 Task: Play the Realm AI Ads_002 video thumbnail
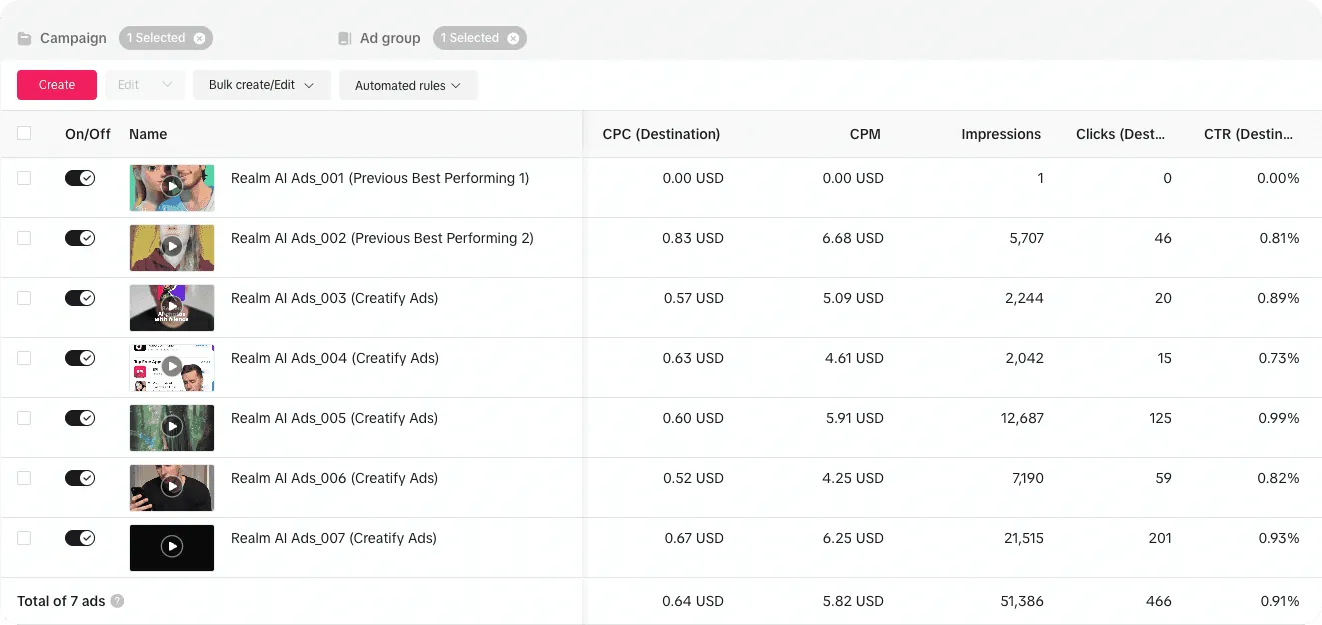pos(172,247)
